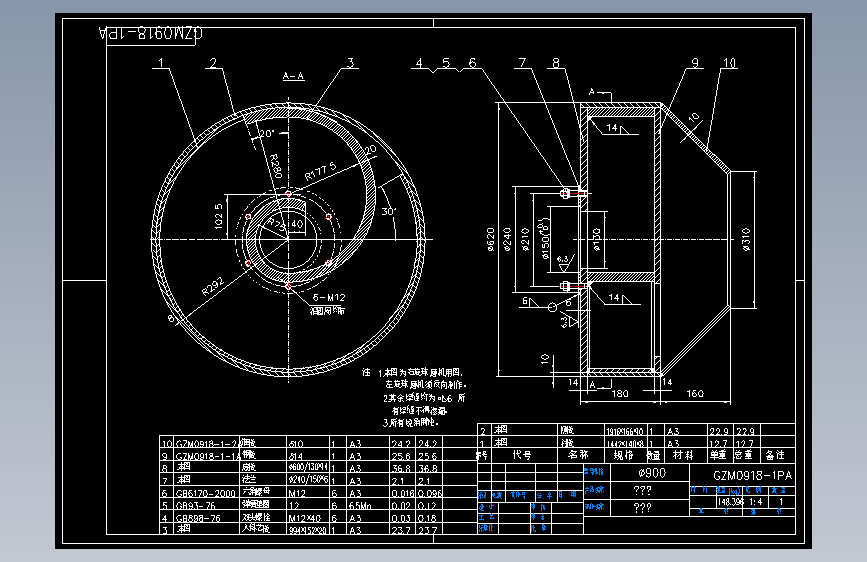867x562 pixels.
Task: Select the 6-M12 hole callout
Action: (x=328, y=297)
